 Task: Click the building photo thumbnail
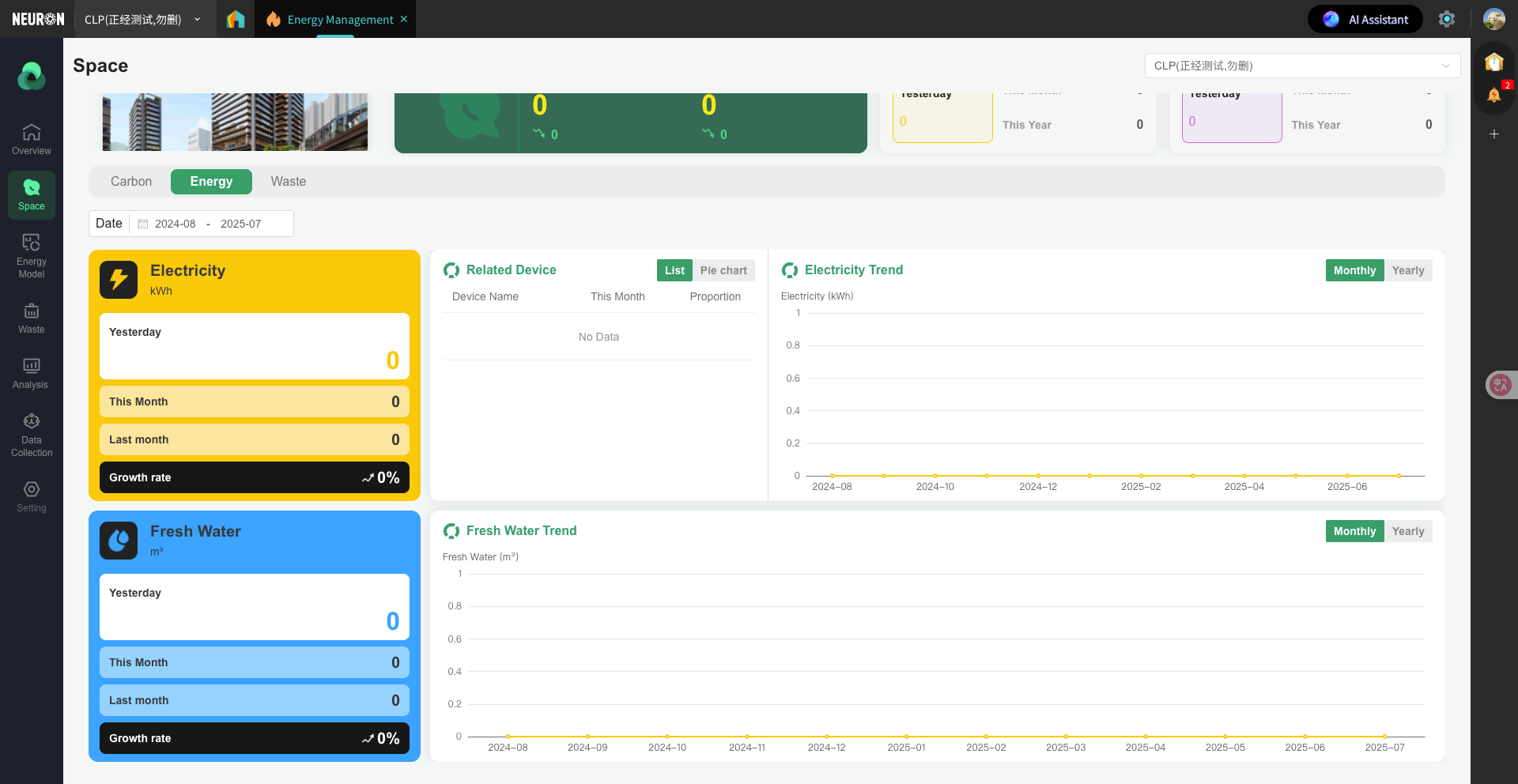235,122
